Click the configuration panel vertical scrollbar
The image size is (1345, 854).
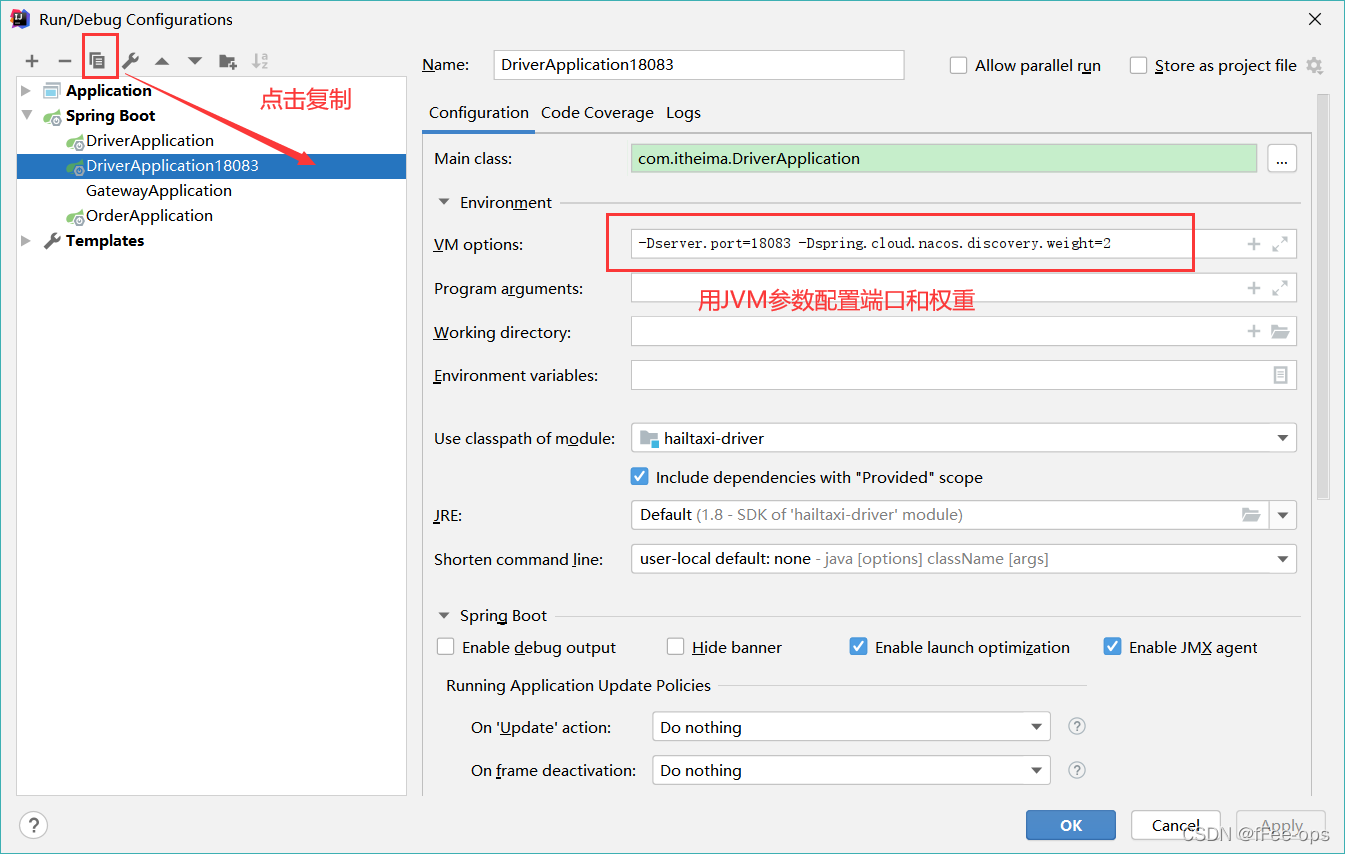[x=1323, y=297]
